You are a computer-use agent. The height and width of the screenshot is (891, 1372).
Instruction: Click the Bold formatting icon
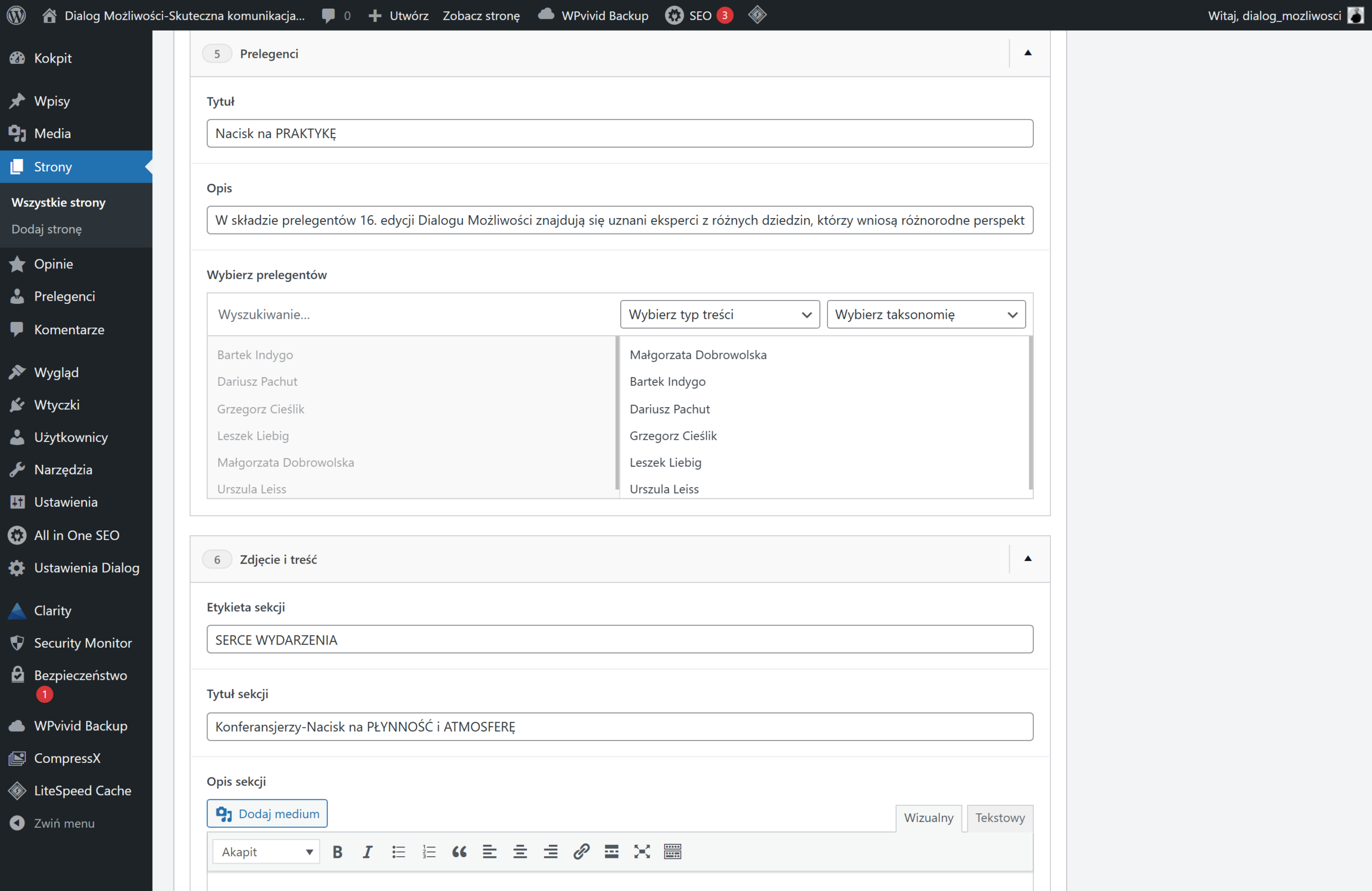coord(338,852)
